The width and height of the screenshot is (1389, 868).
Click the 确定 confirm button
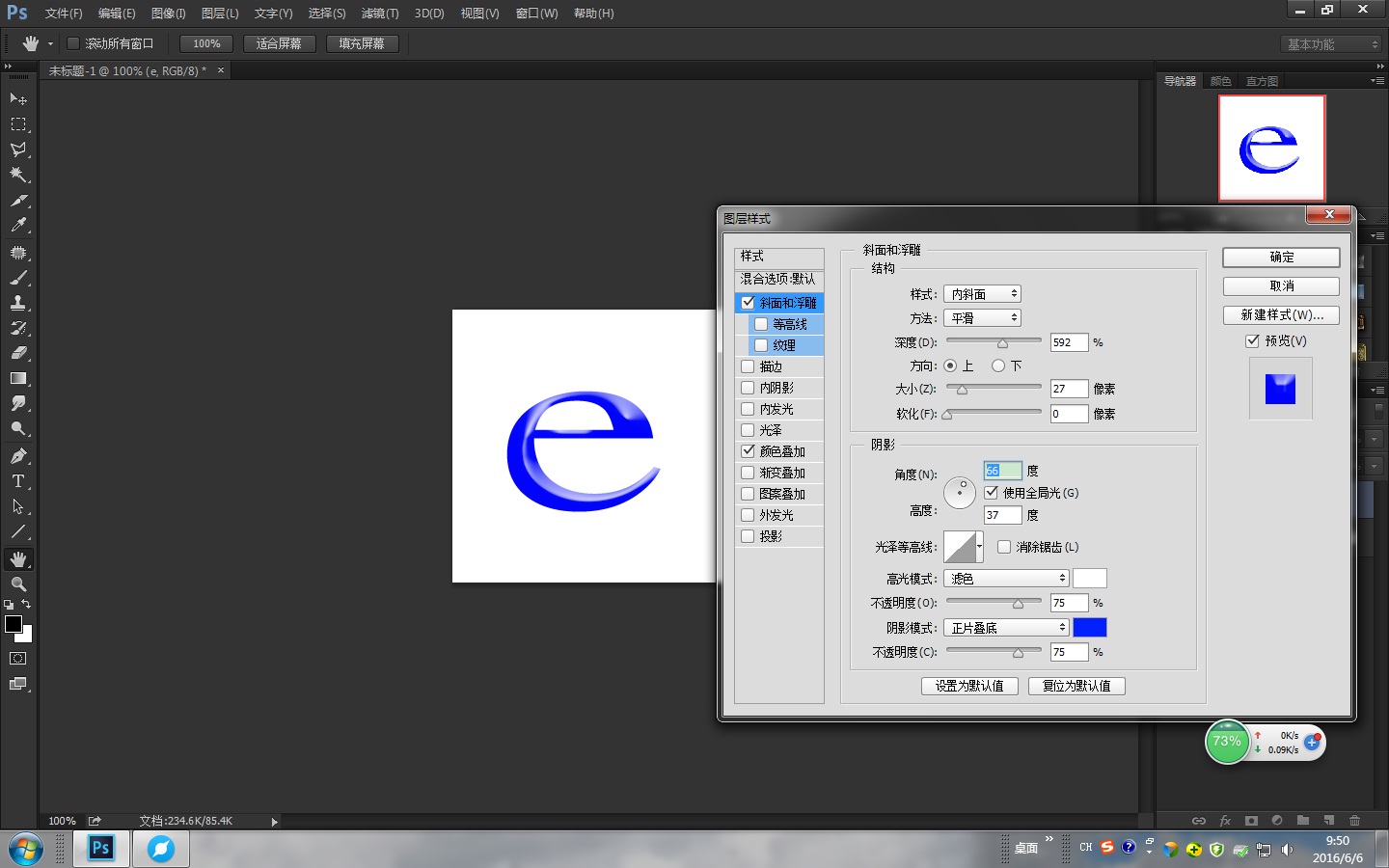click(1281, 258)
